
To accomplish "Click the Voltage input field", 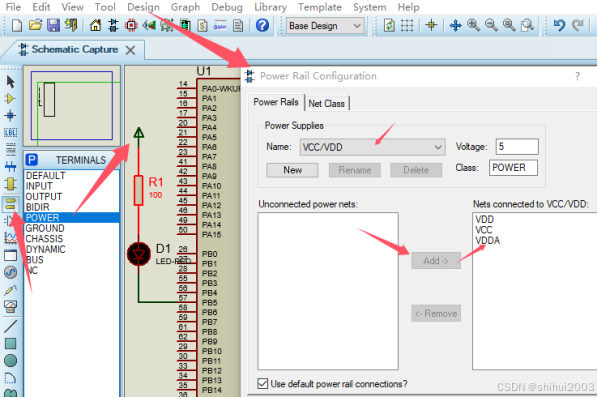I will (x=517, y=147).
